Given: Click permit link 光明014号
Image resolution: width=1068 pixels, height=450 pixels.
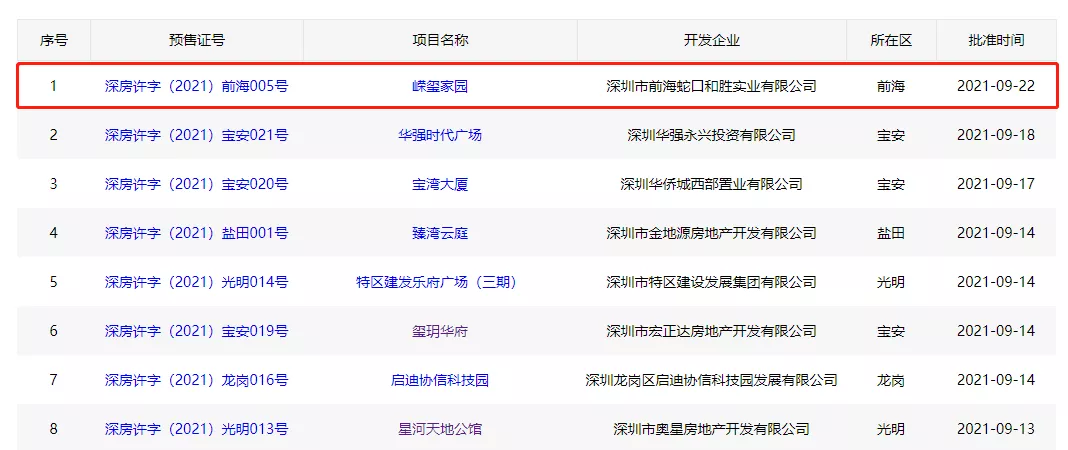Looking at the screenshot, I should coord(196,282).
